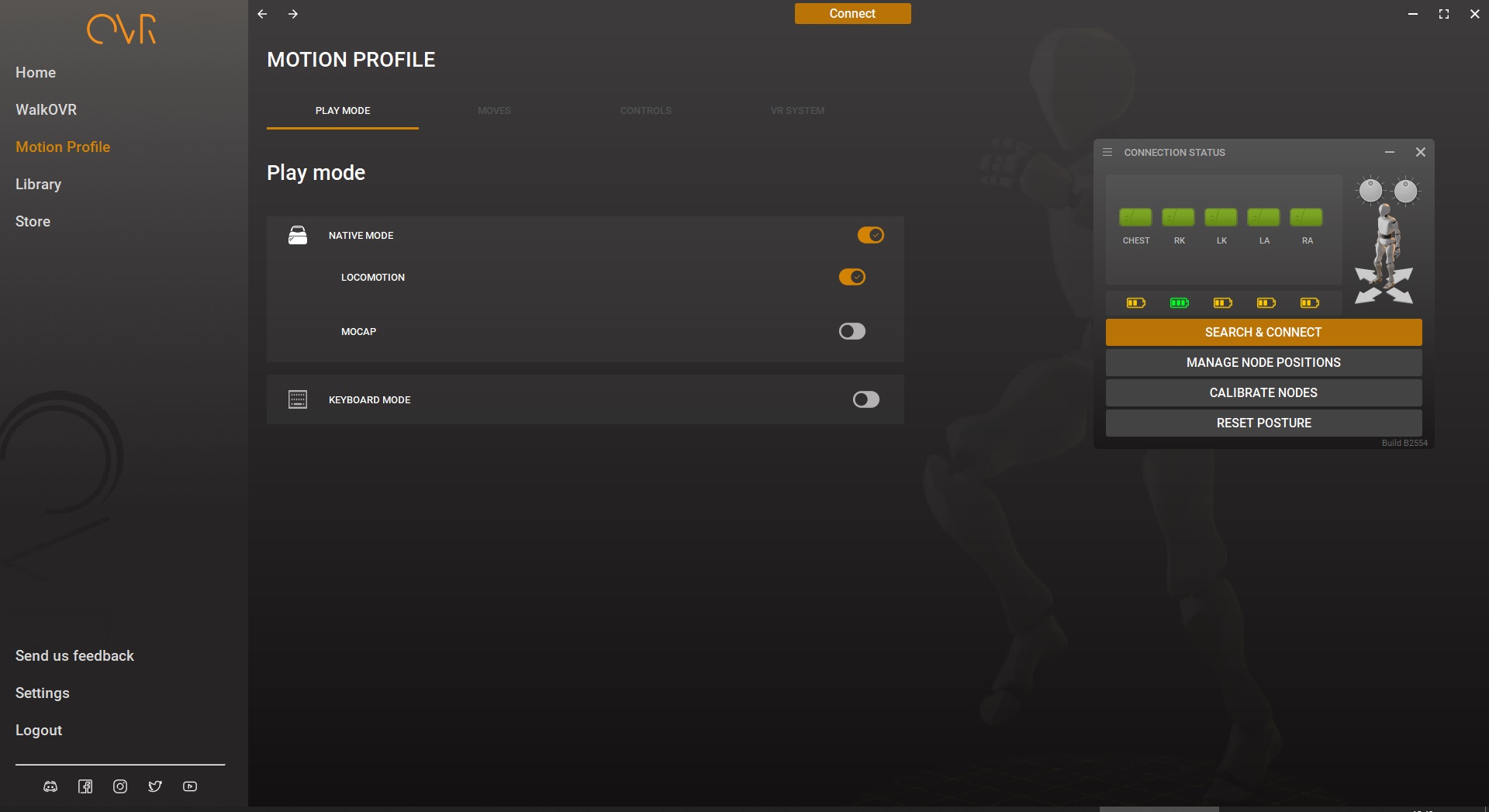The width and height of the screenshot is (1489, 812).
Task: Open the Twitter social icon
Action: 155,786
